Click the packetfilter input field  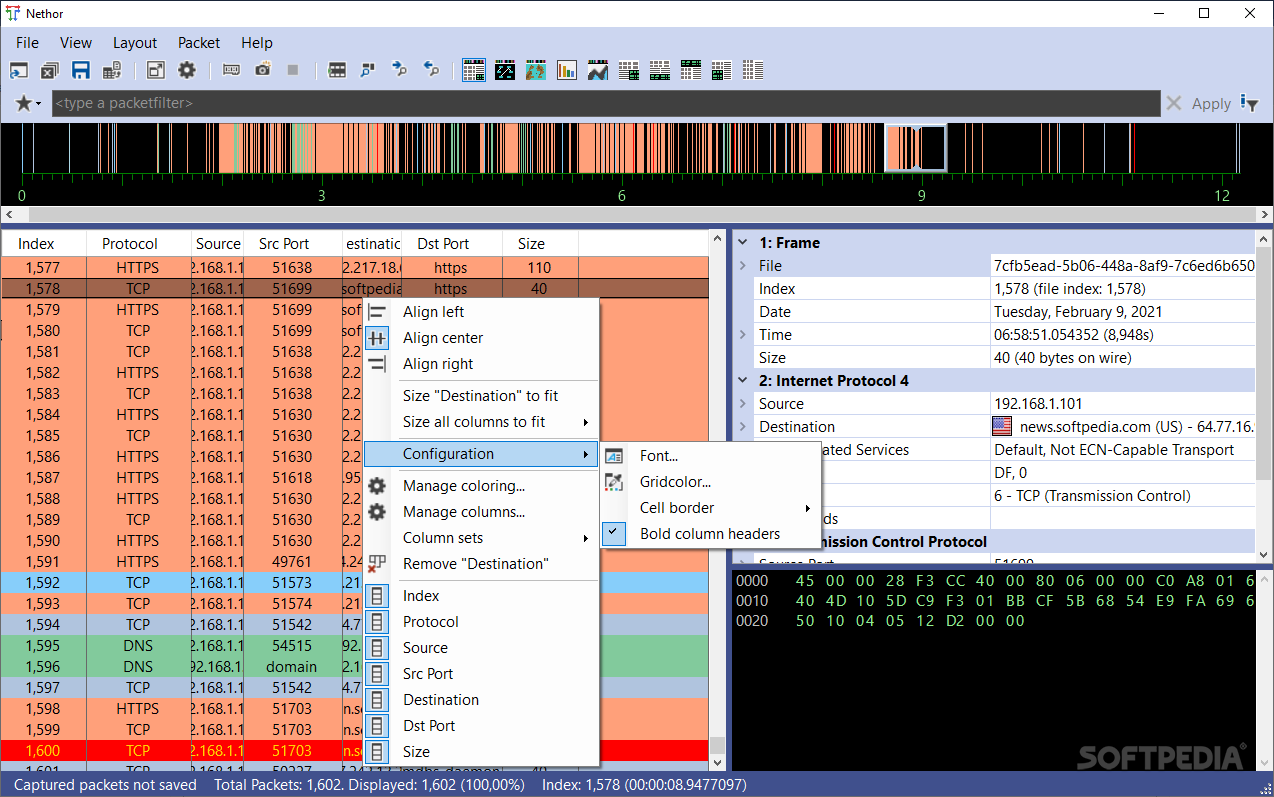pos(606,103)
